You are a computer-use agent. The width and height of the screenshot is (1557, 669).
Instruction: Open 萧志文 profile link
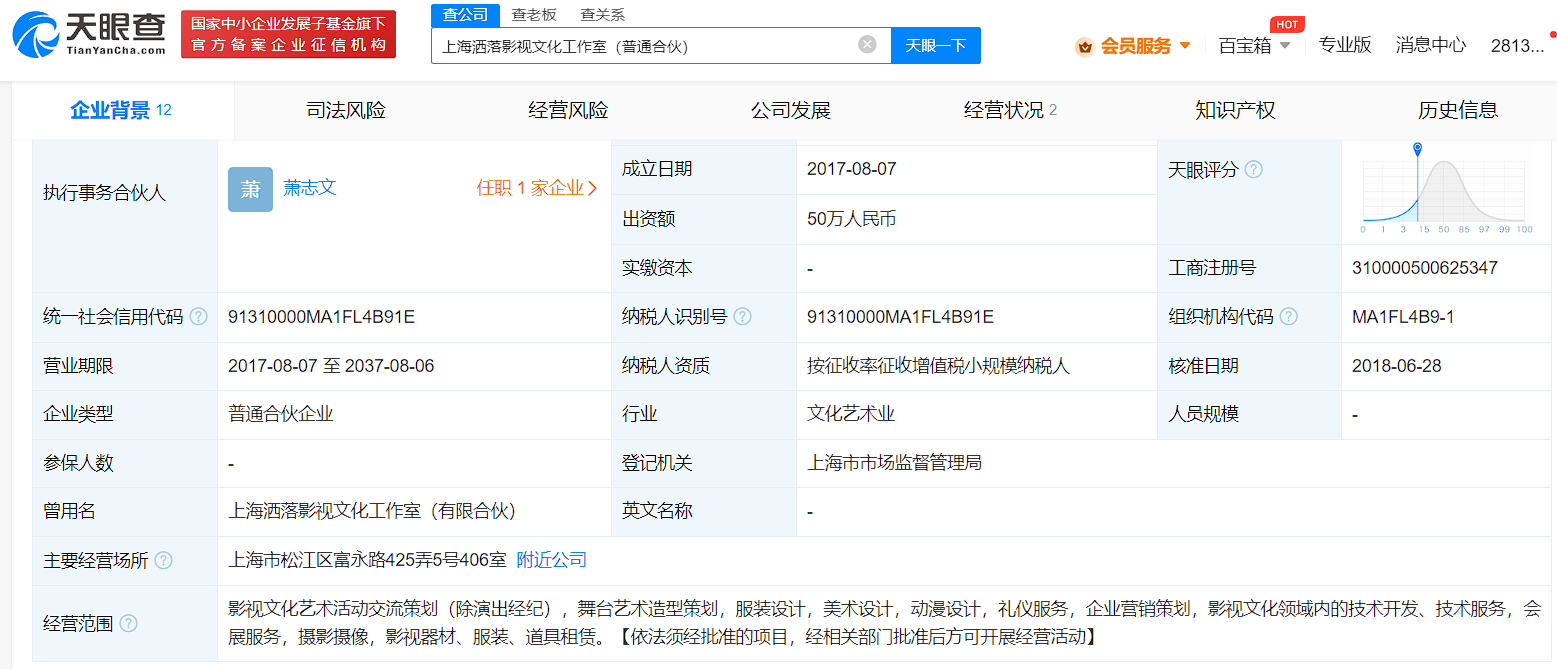click(310, 187)
